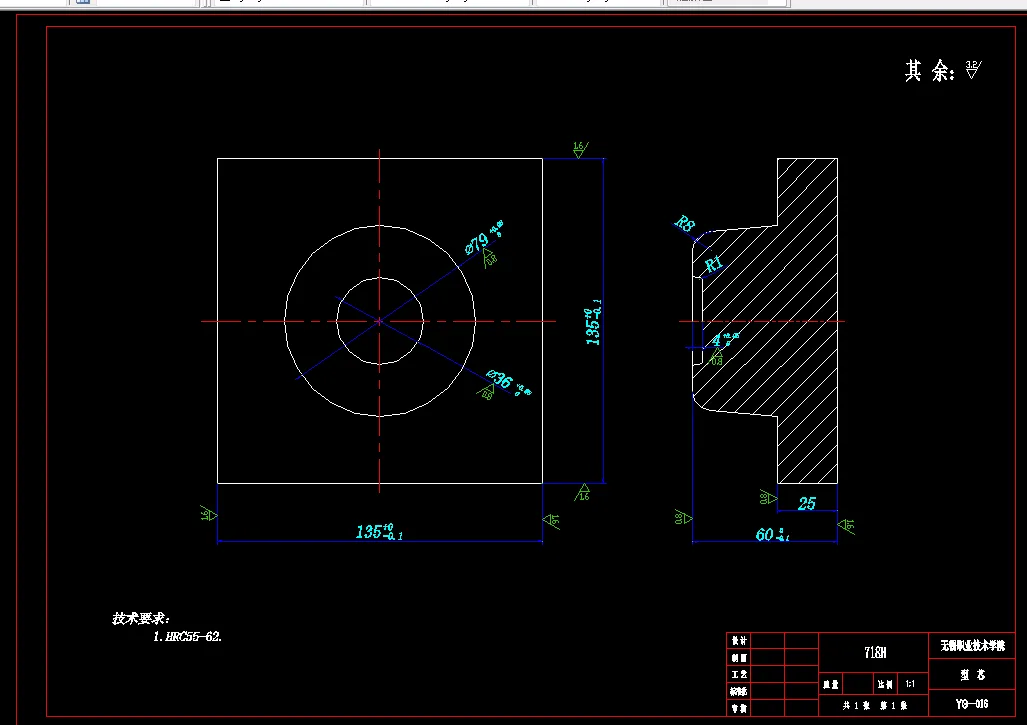Pick the roughness symbol left of the 25 dimension
Screen dimensions: 1027x725
click(x=768, y=496)
